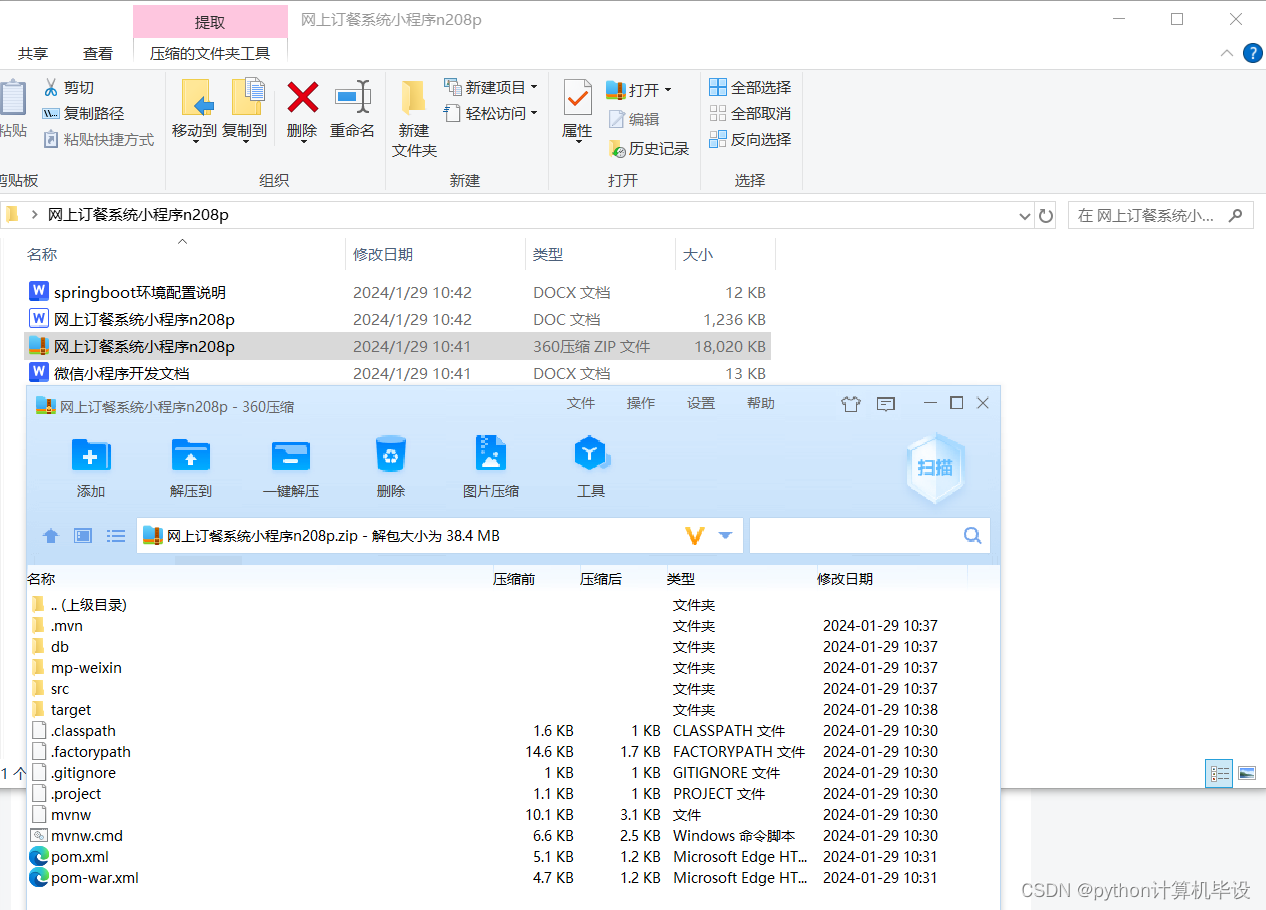Click the list view icon in 360压缩

(x=116, y=536)
